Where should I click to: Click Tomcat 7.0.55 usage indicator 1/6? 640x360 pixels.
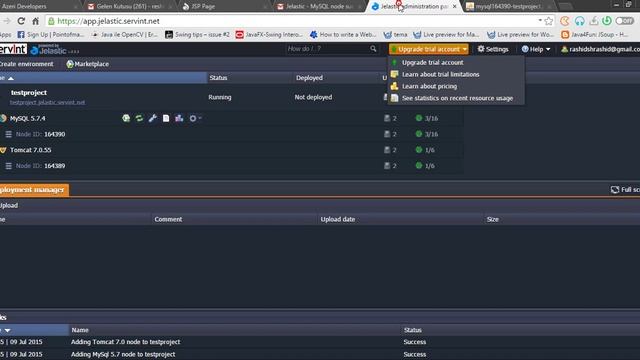[424, 150]
